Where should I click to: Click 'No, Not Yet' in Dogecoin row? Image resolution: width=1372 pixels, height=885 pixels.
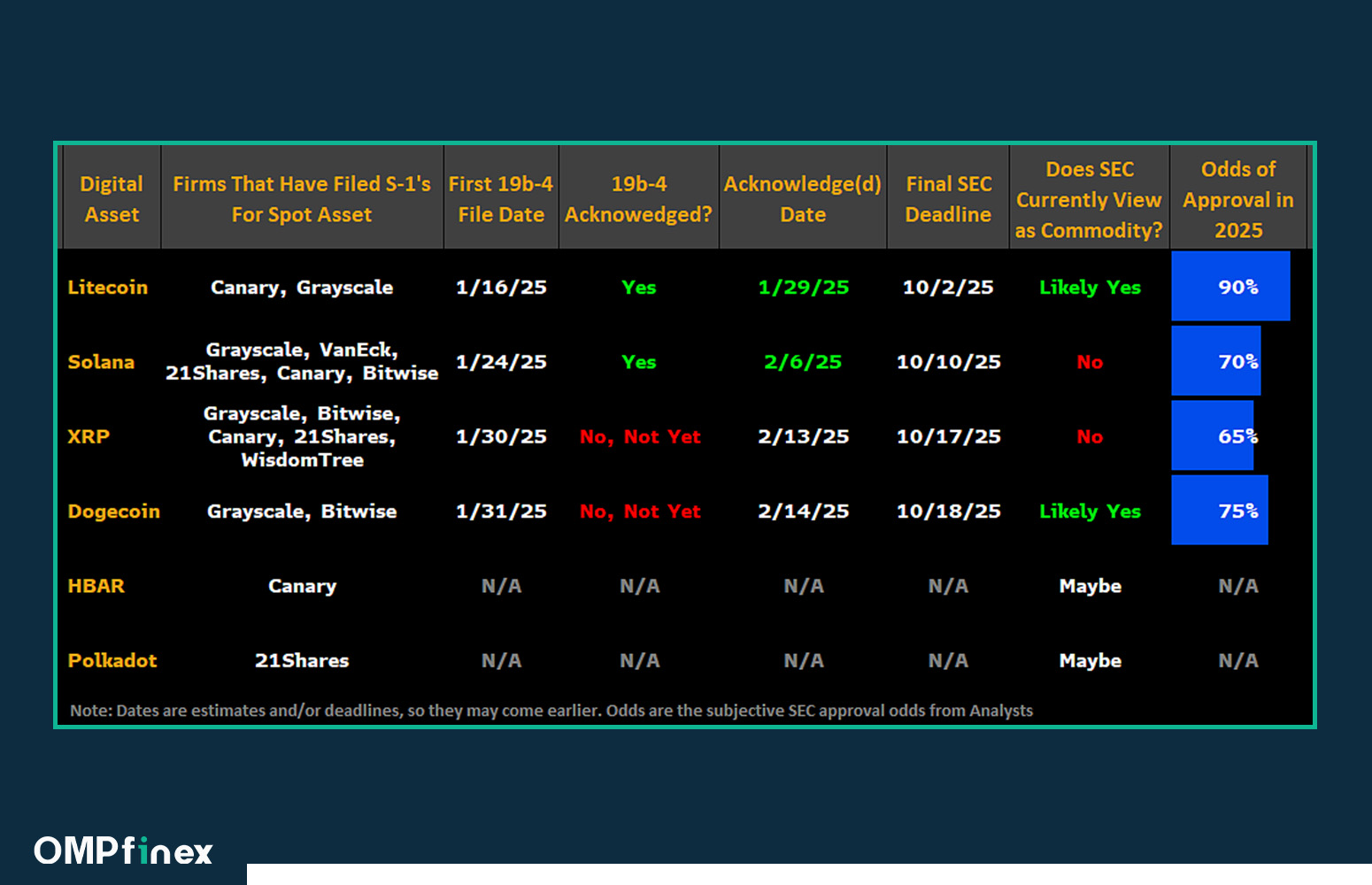(640, 512)
